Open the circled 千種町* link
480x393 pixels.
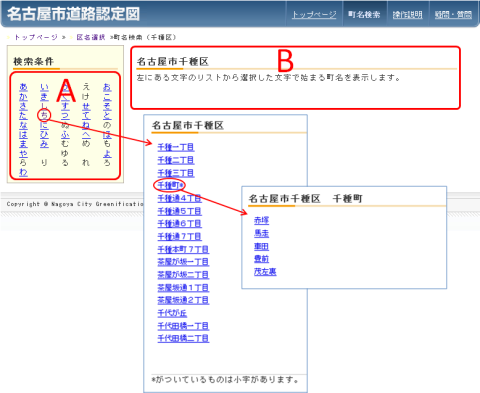[170, 185]
